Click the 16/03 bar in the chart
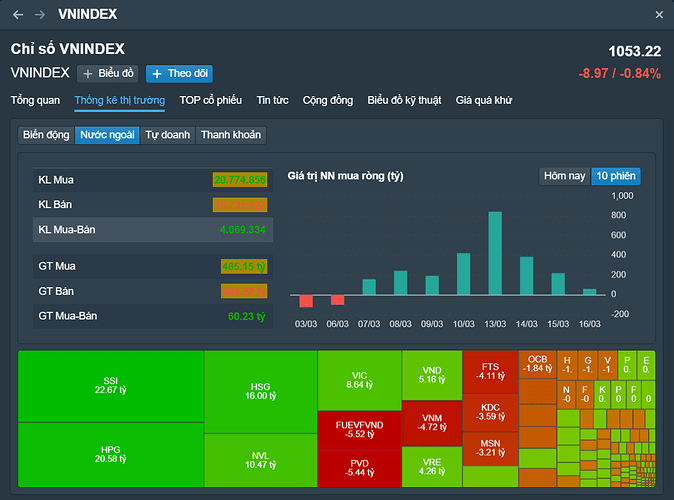Screen dimensions: 674x500 pos(589,292)
